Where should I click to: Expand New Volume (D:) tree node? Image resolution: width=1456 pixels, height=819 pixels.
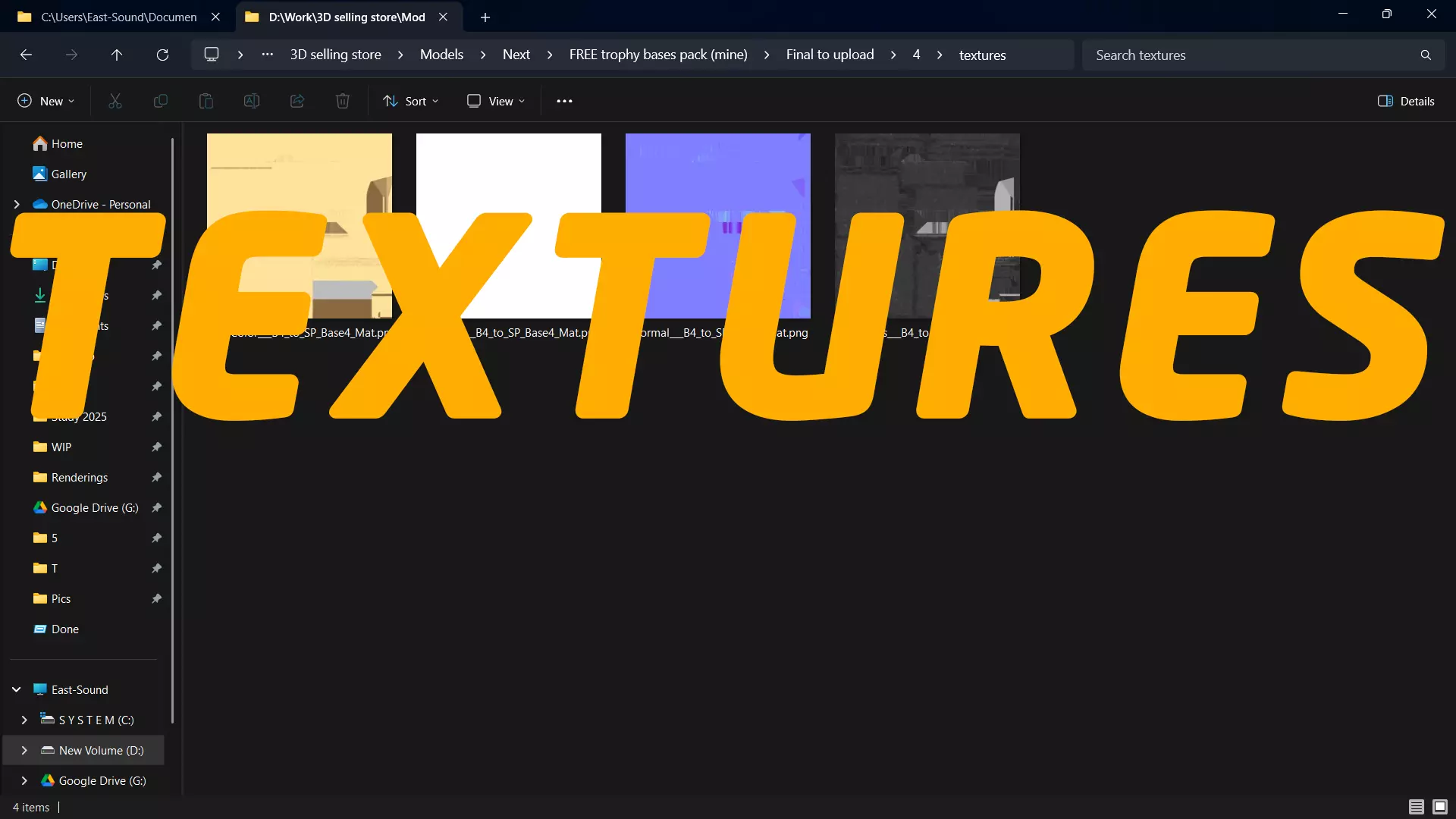pyautogui.click(x=24, y=750)
